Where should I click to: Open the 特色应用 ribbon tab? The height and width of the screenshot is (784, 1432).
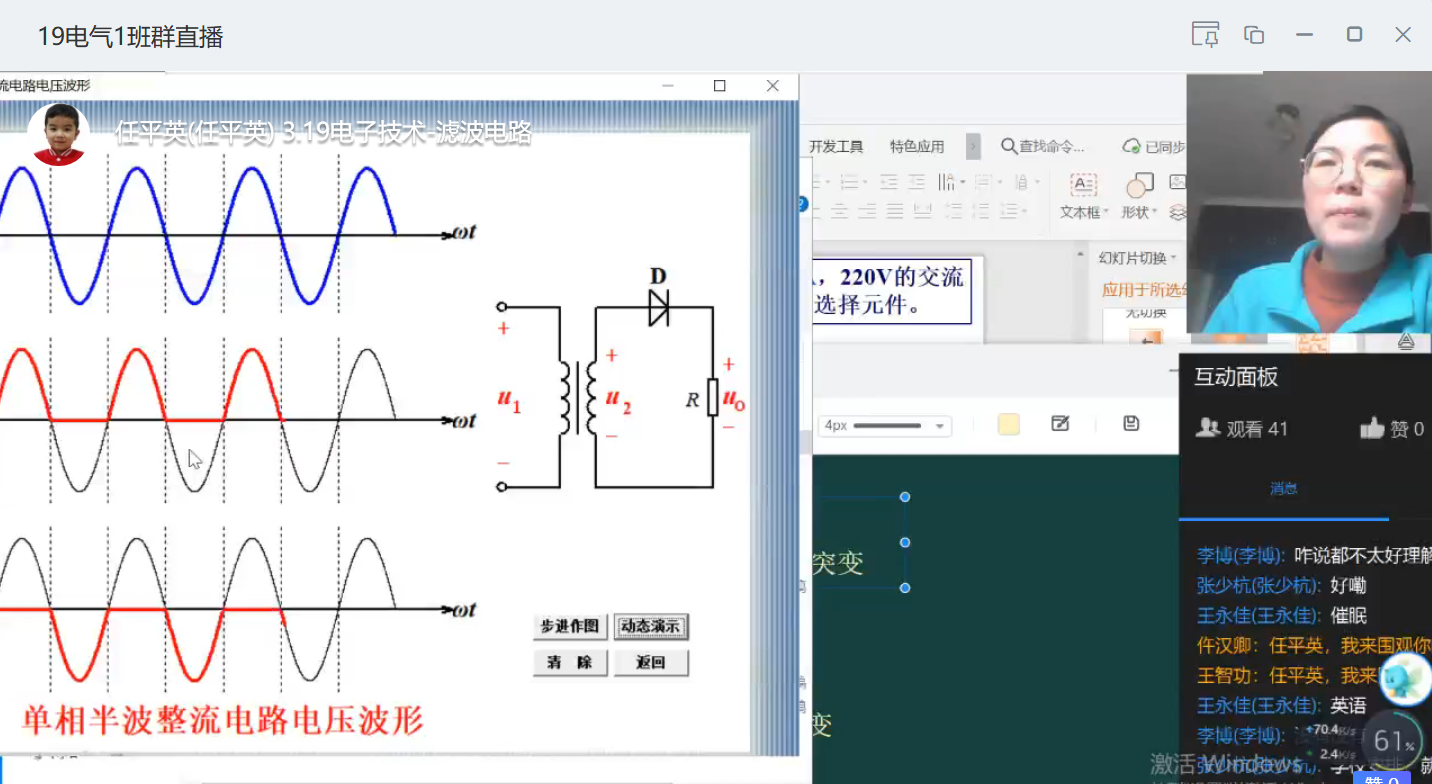point(917,147)
